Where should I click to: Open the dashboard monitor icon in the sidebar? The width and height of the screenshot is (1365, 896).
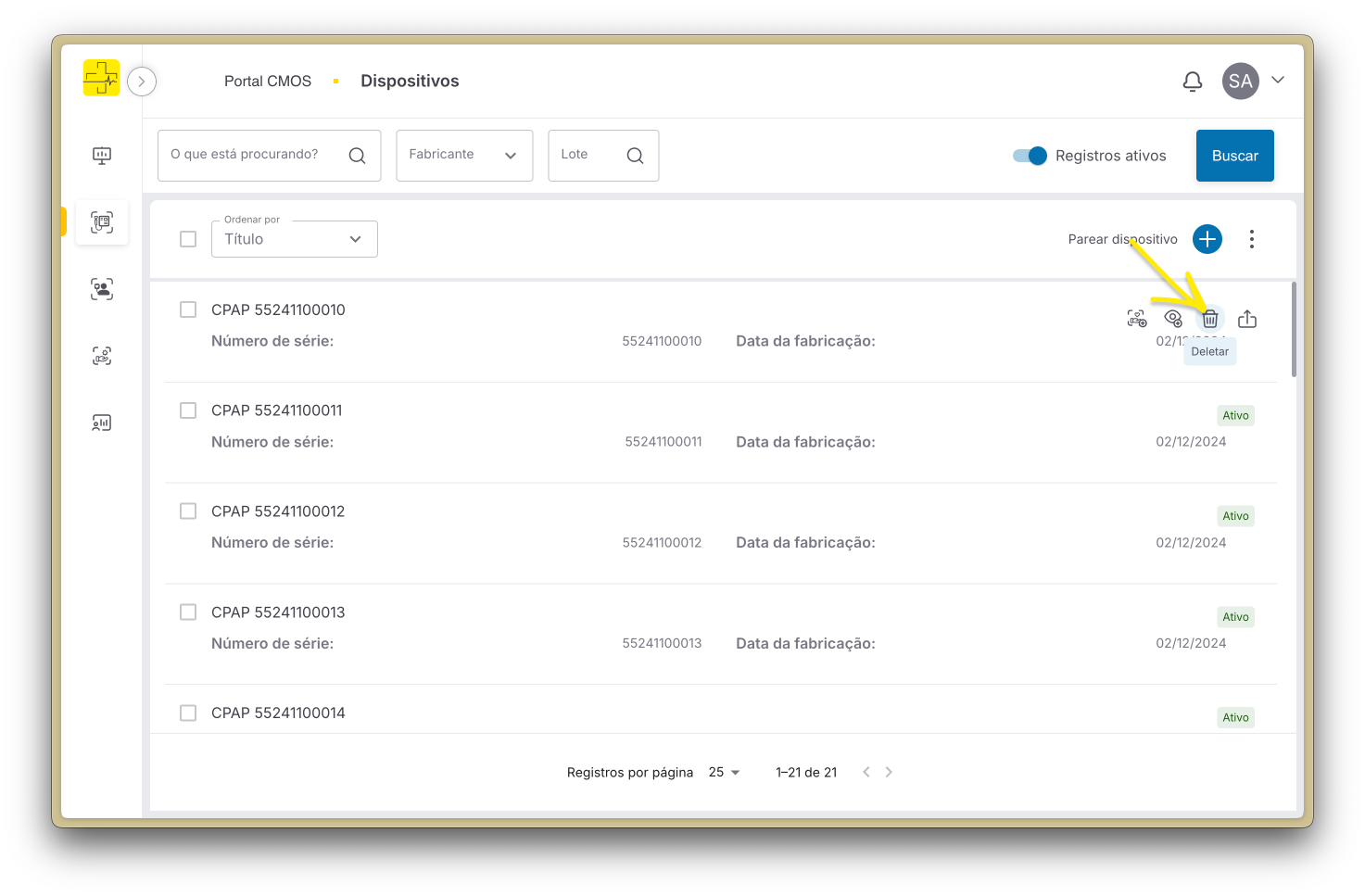tap(102, 156)
